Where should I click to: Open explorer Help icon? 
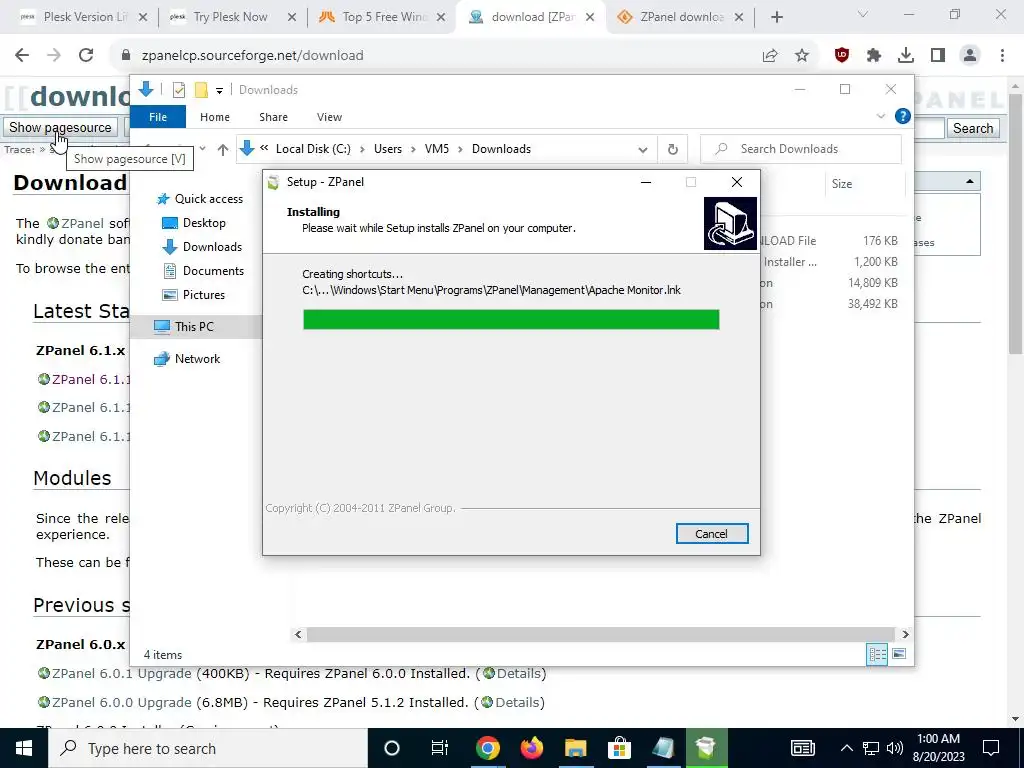point(903,116)
